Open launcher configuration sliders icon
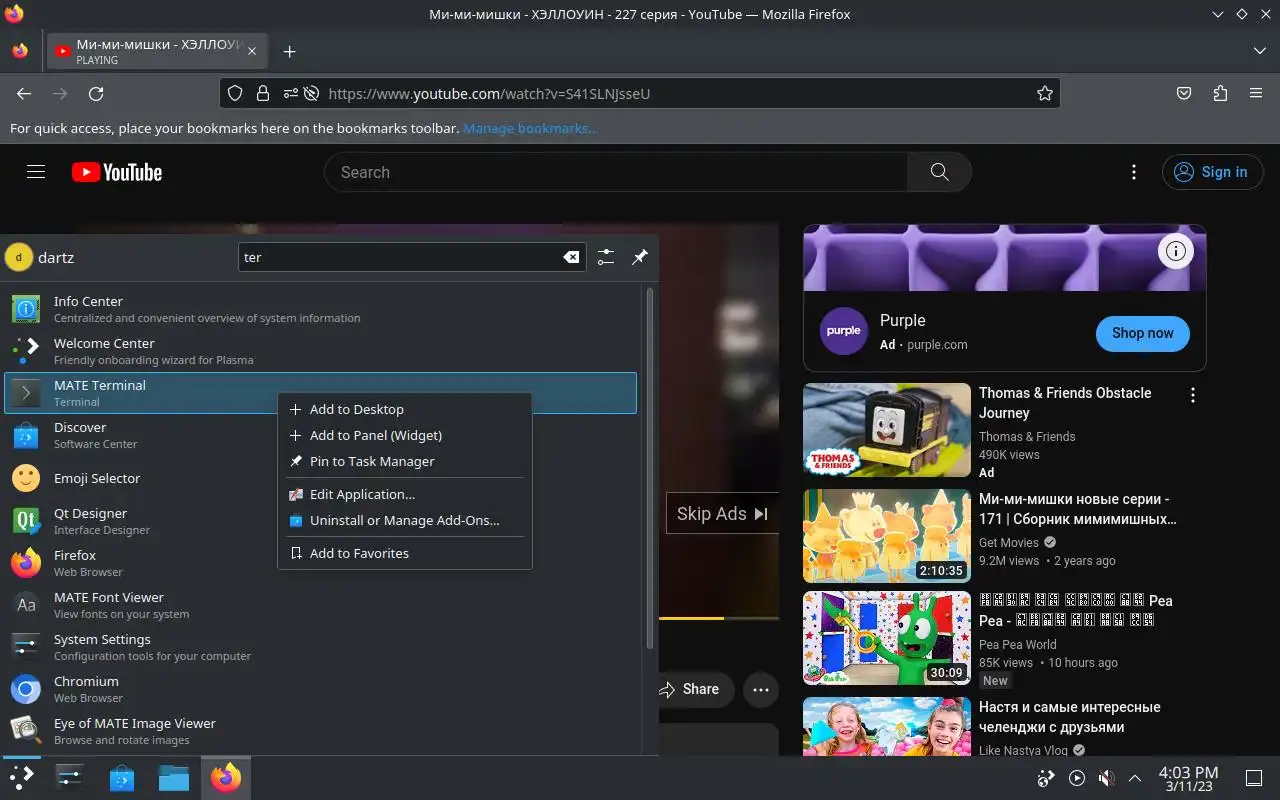Viewport: 1280px width, 800px height. coord(606,257)
